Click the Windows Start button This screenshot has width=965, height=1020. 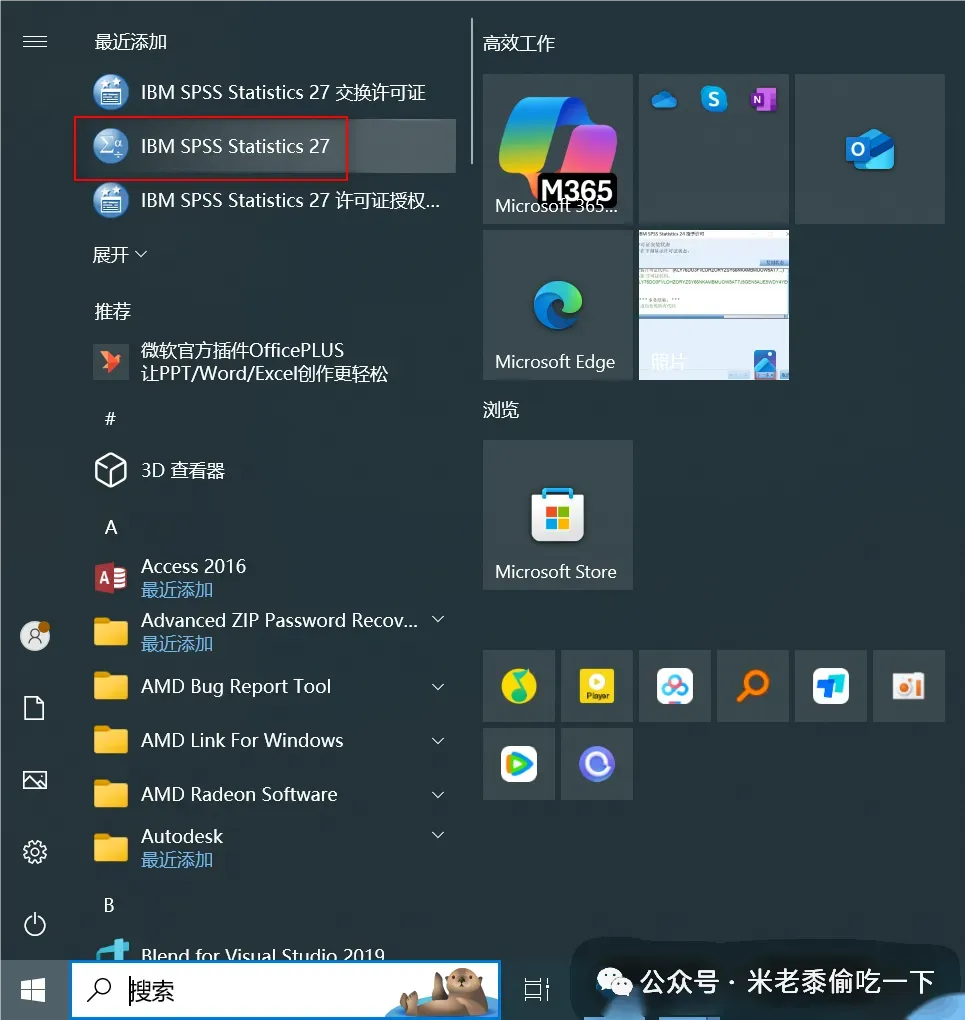pos(33,991)
